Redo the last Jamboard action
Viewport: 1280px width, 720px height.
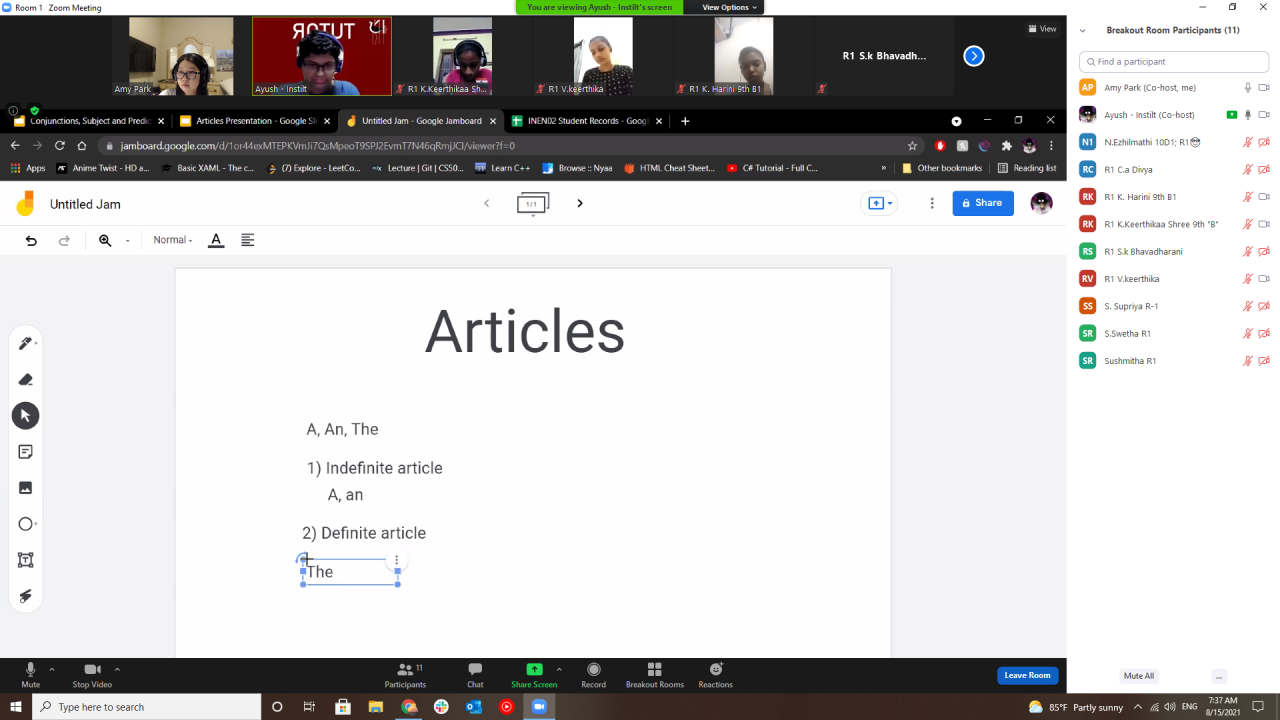click(64, 240)
